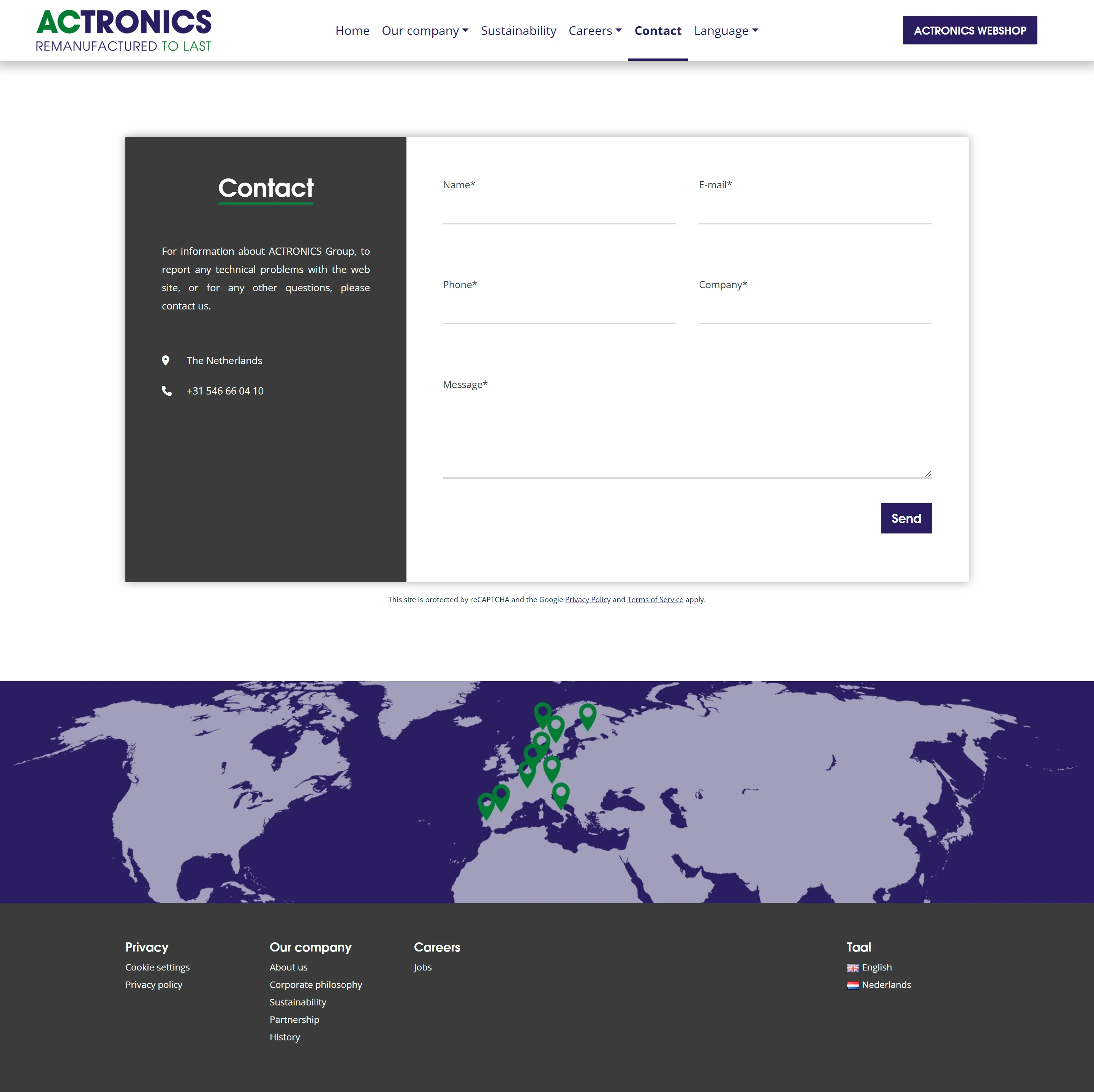Open the Careers dropdown in navigation

pos(594,31)
